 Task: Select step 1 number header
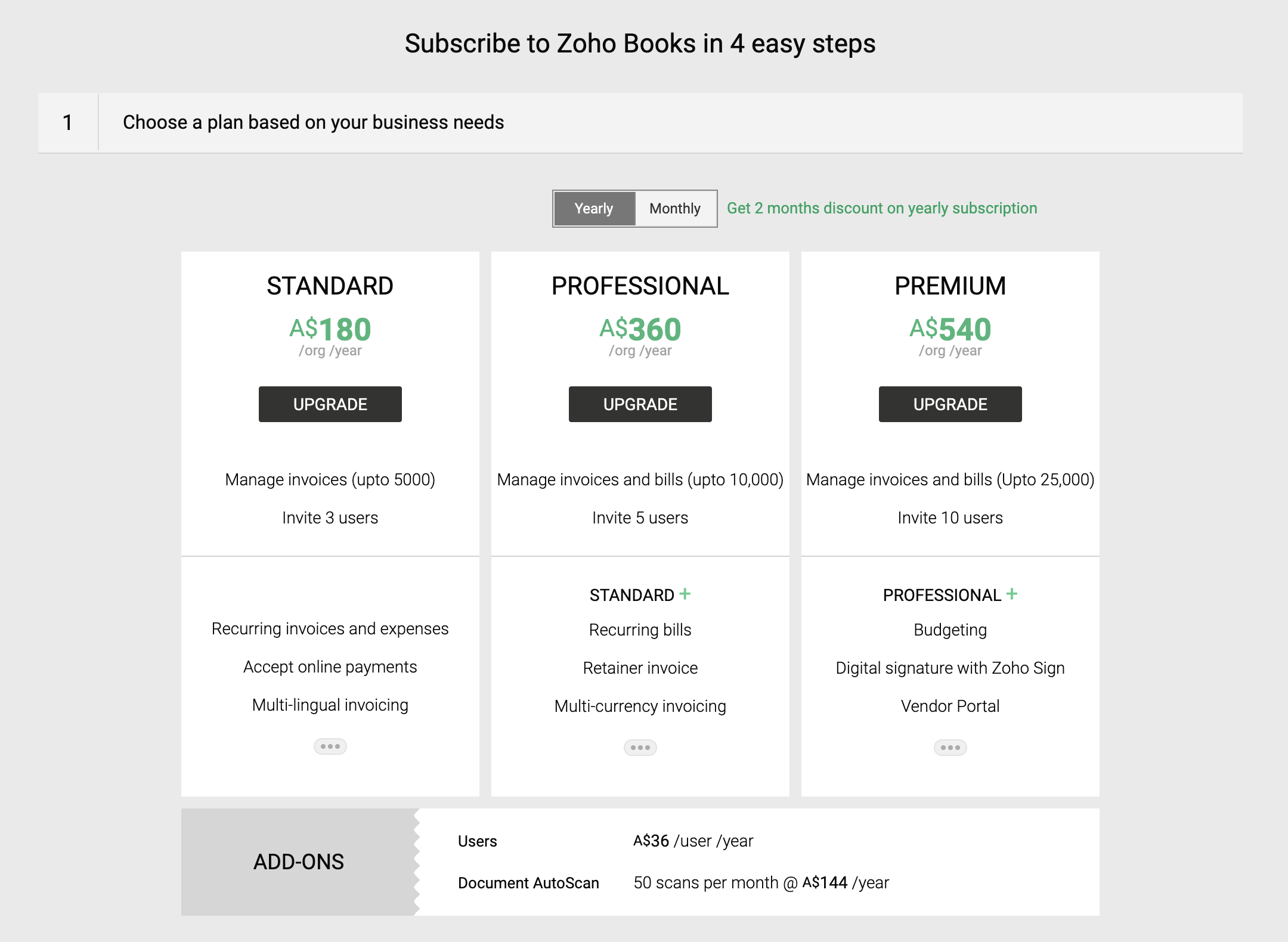[x=68, y=122]
